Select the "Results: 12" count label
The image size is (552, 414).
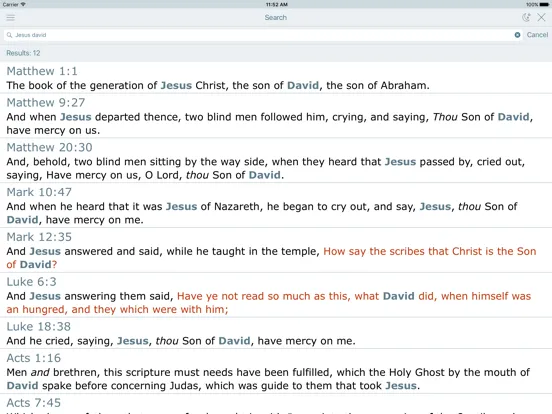pos(23,53)
